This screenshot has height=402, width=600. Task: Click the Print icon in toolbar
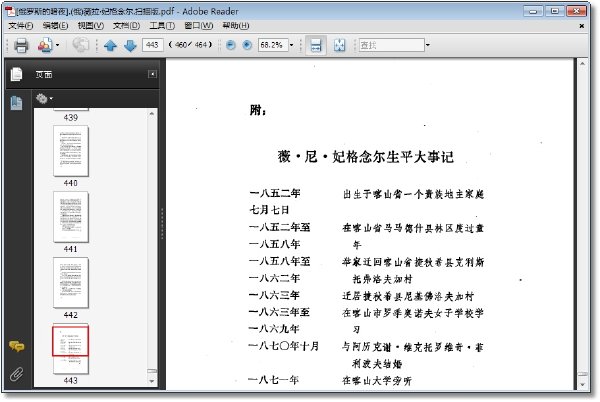click(21, 45)
